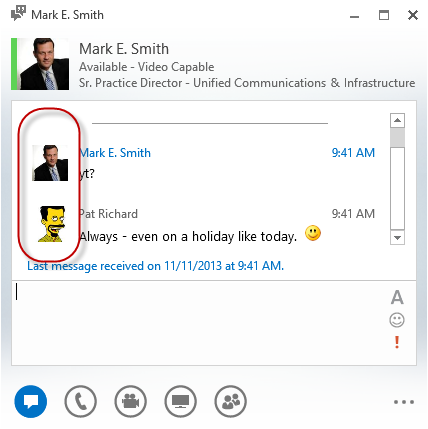Viewport: 428px width, 429px height.
Task: Set high importance with red exclamation
Action: [397, 342]
